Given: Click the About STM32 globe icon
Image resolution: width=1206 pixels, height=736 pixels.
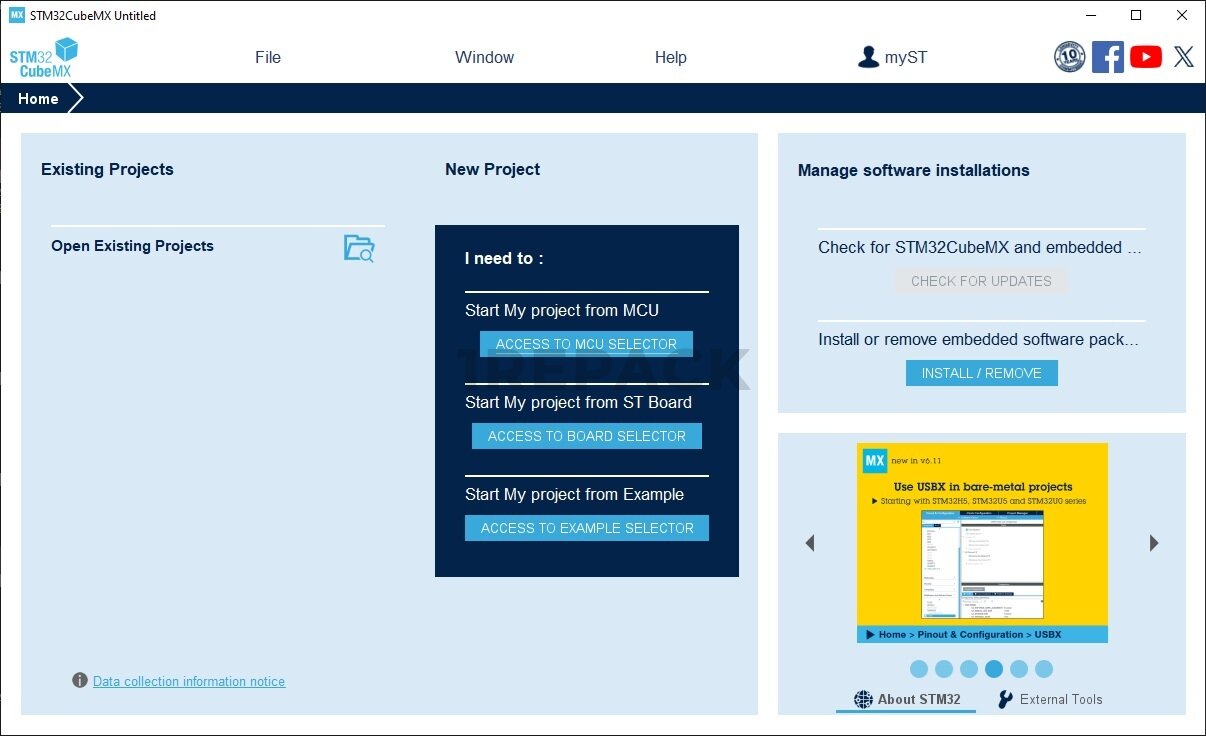Looking at the screenshot, I should 863,699.
